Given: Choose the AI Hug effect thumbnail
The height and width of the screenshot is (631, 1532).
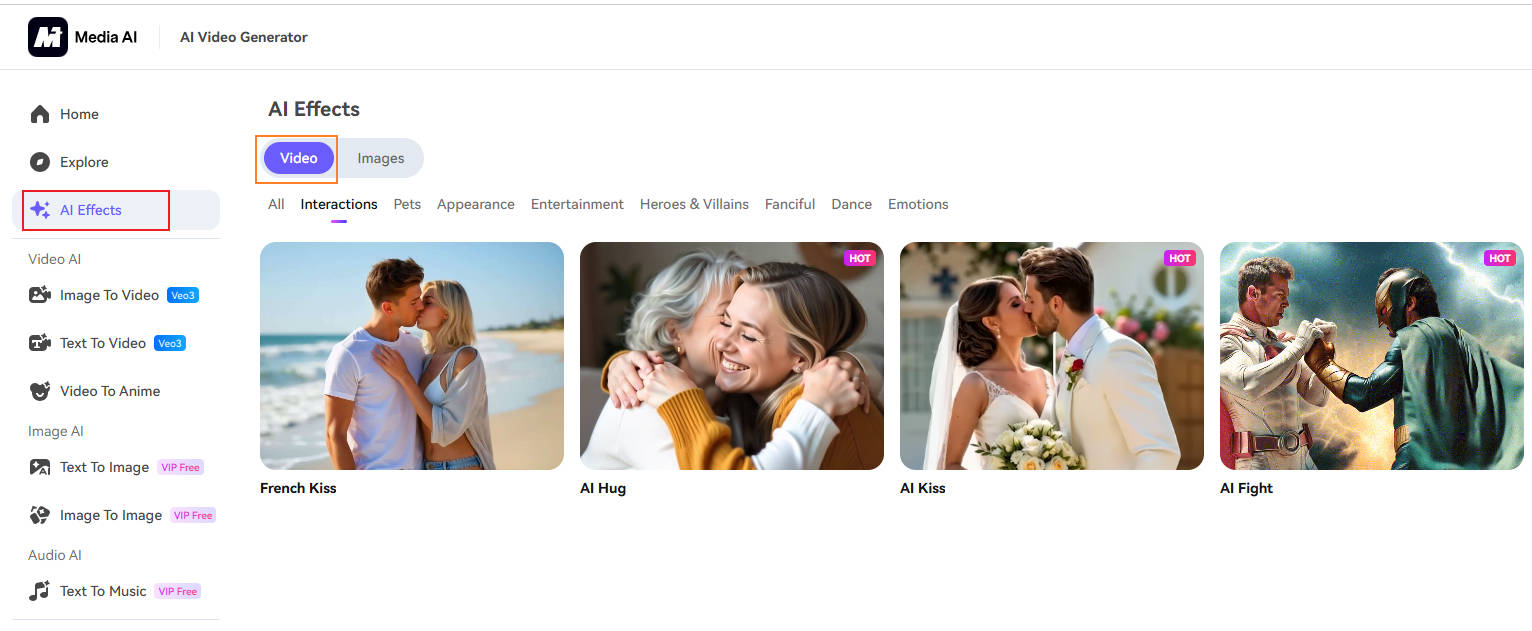Looking at the screenshot, I should [732, 356].
